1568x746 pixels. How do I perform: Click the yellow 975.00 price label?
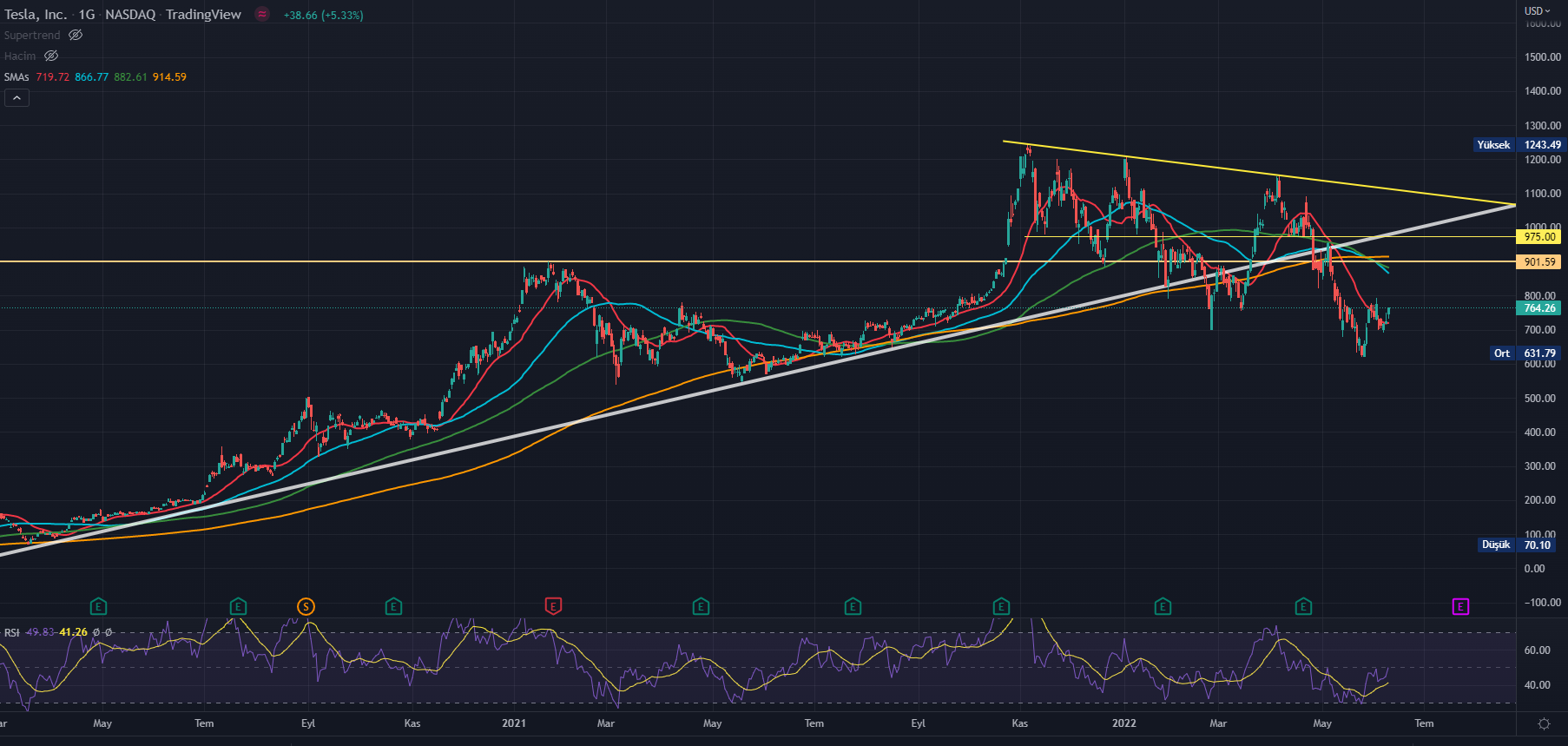point(1538,237)
